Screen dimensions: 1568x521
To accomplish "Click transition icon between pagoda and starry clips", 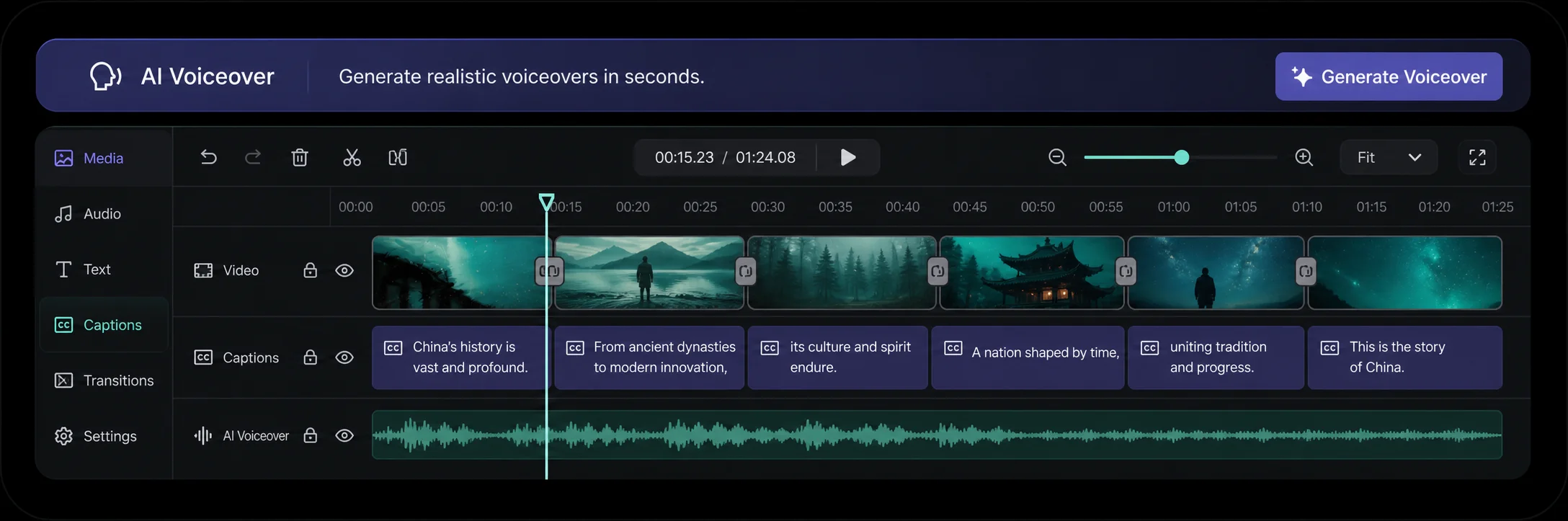I will 1126,272.
